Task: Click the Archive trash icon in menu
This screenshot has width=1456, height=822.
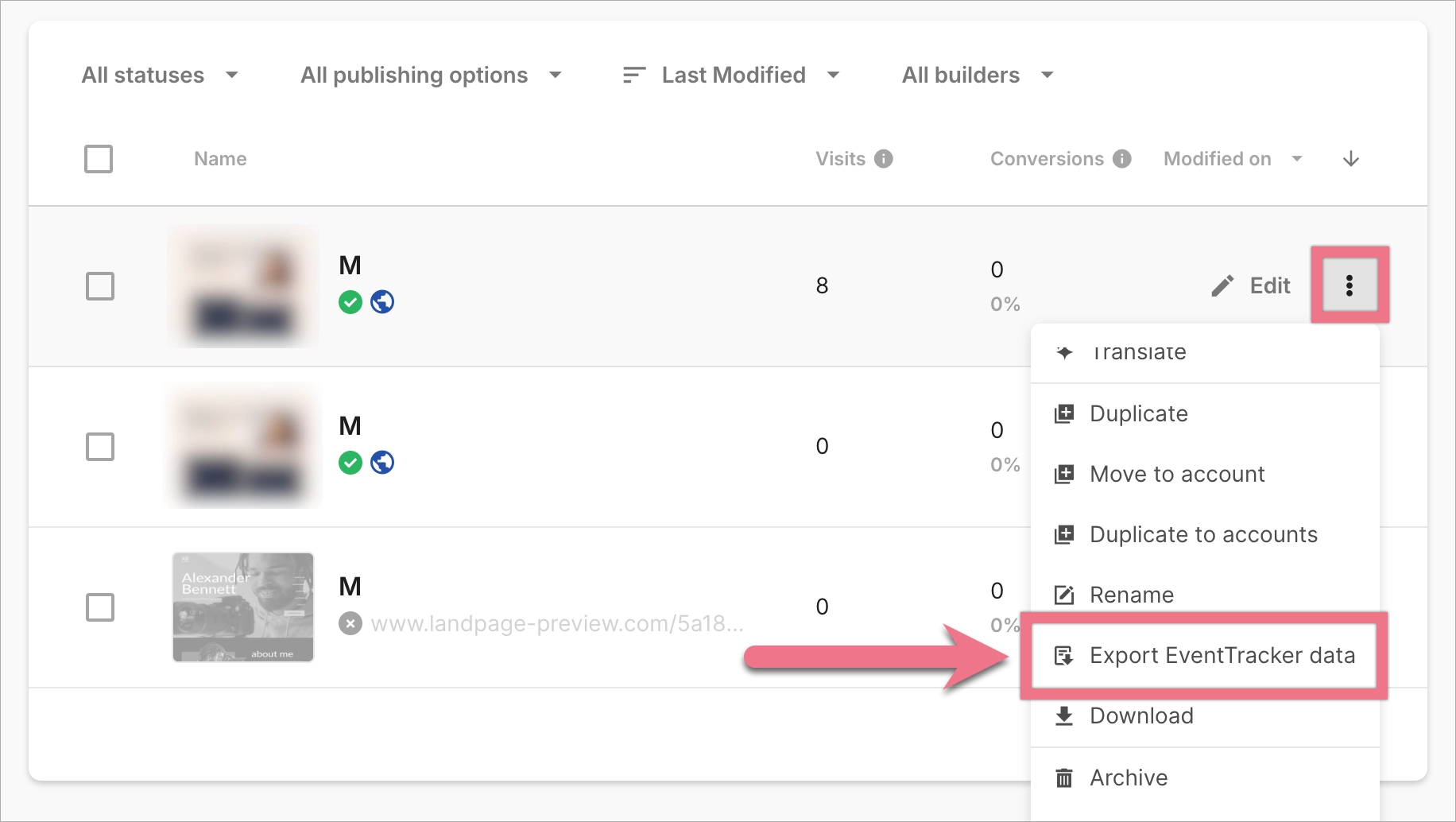Action: click(x=1064, y=777)
